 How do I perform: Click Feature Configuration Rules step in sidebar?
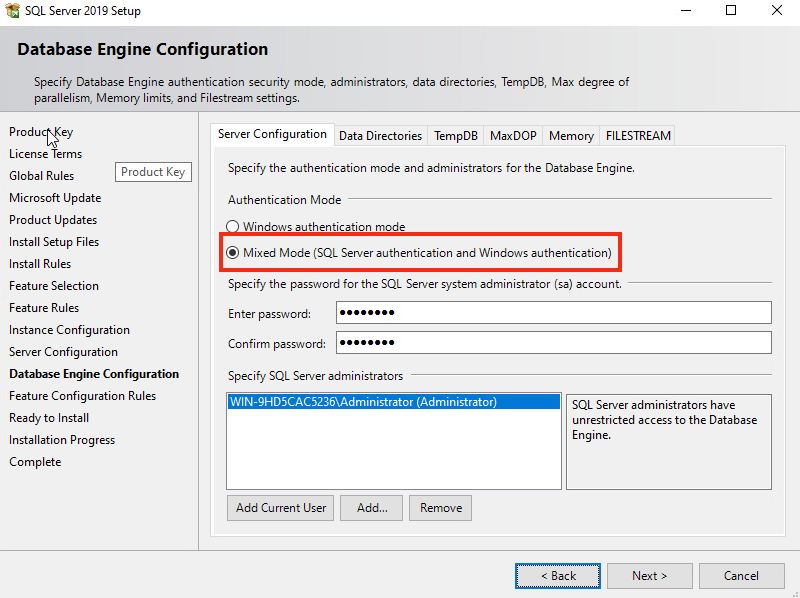(82, 395)
